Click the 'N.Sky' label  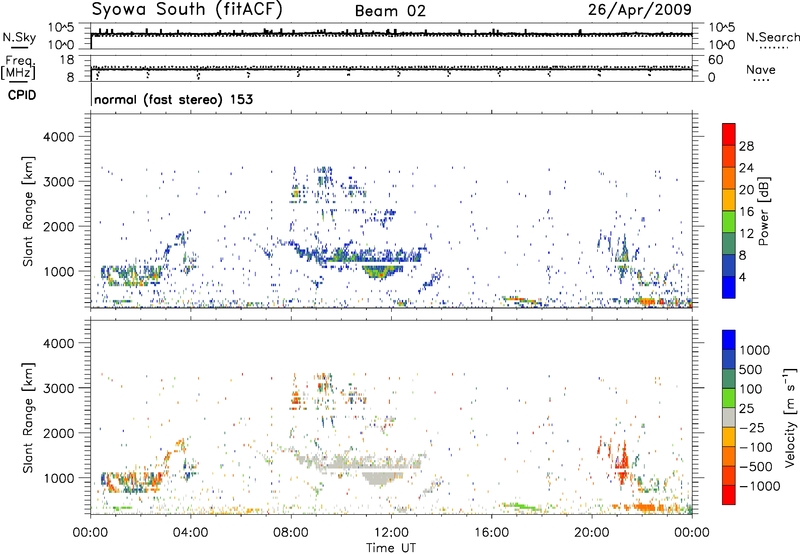coord(19,37)
